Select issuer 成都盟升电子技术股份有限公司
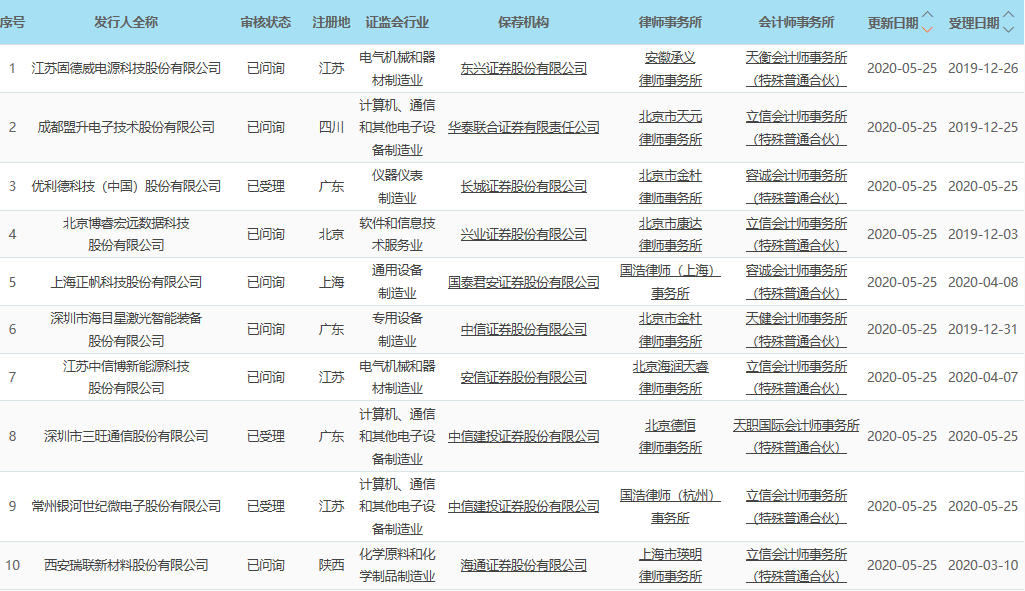Image resolution: width=1025 pixels, height=591 pixels. click(126, 127)
